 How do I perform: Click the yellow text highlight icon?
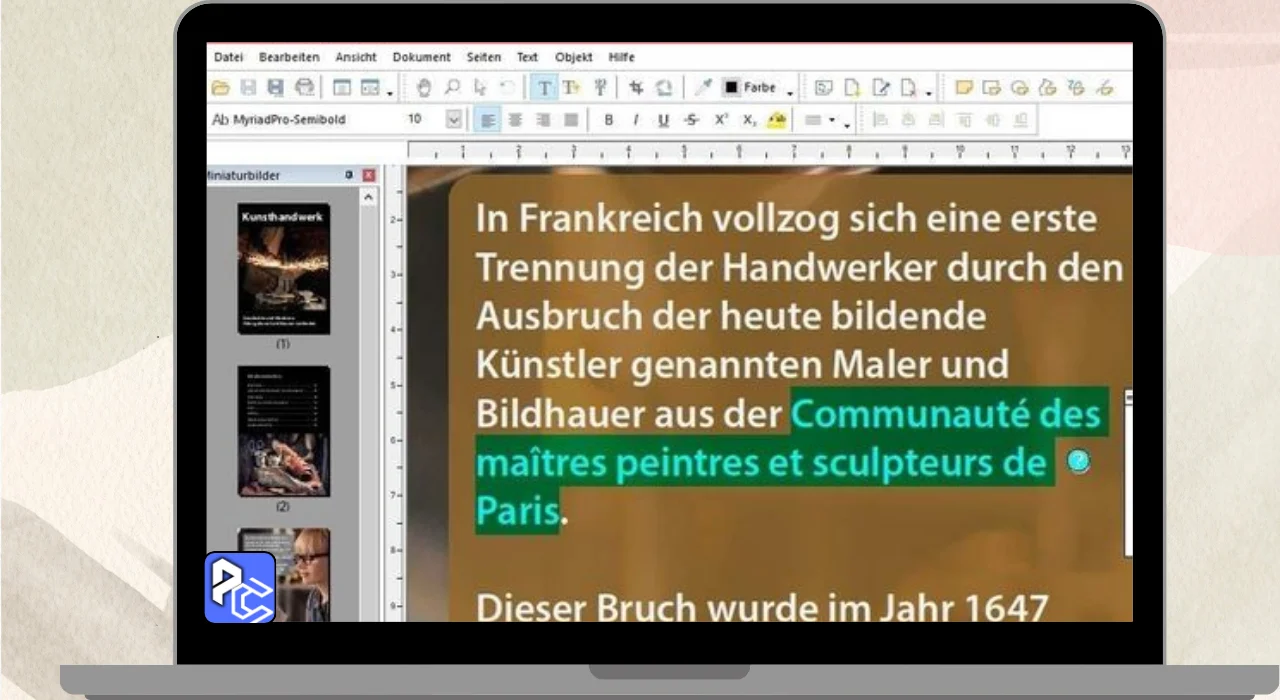click(x=776, y=120)
